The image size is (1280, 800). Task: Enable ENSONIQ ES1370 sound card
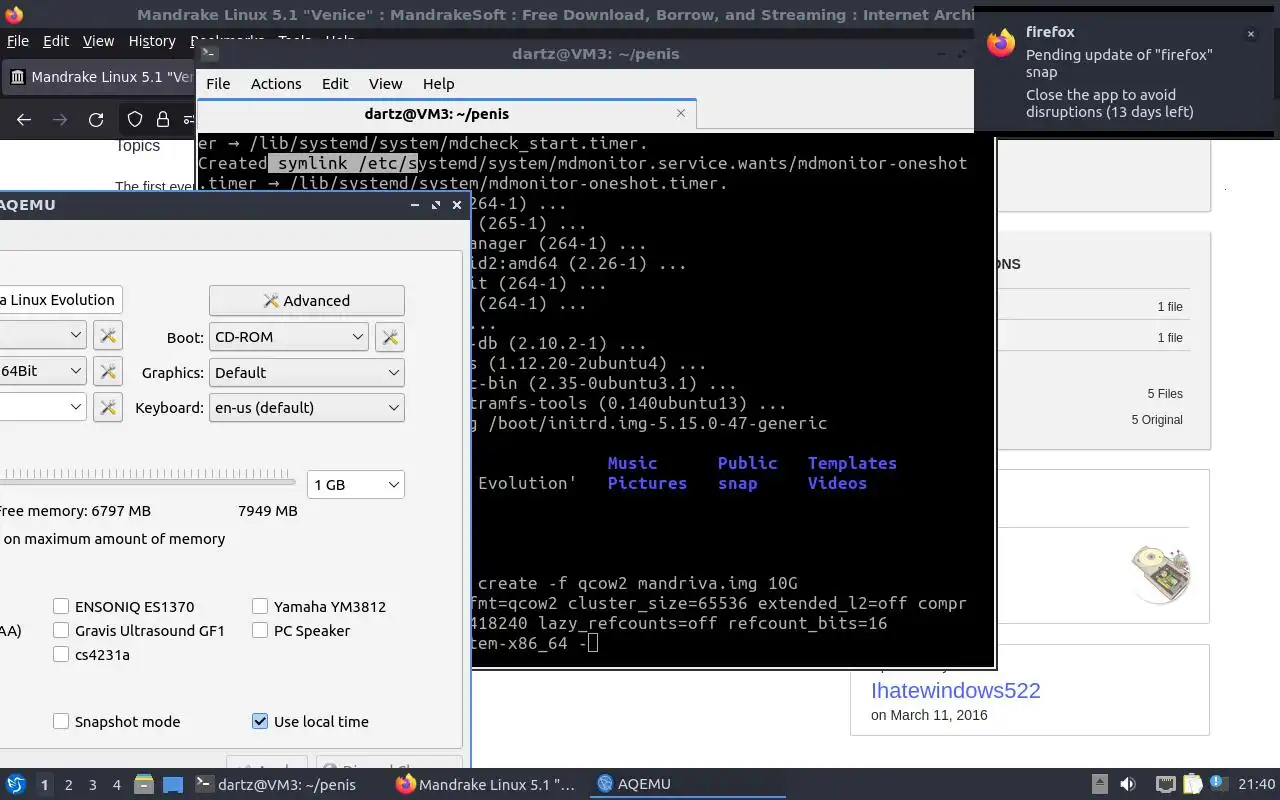(61, 606)
